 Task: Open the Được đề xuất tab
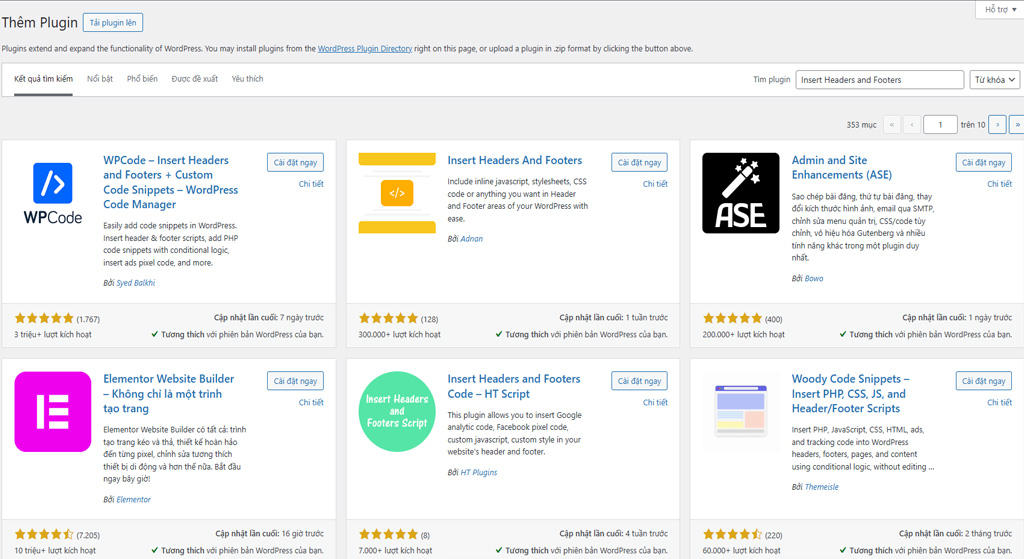click(x=194, y=79)
